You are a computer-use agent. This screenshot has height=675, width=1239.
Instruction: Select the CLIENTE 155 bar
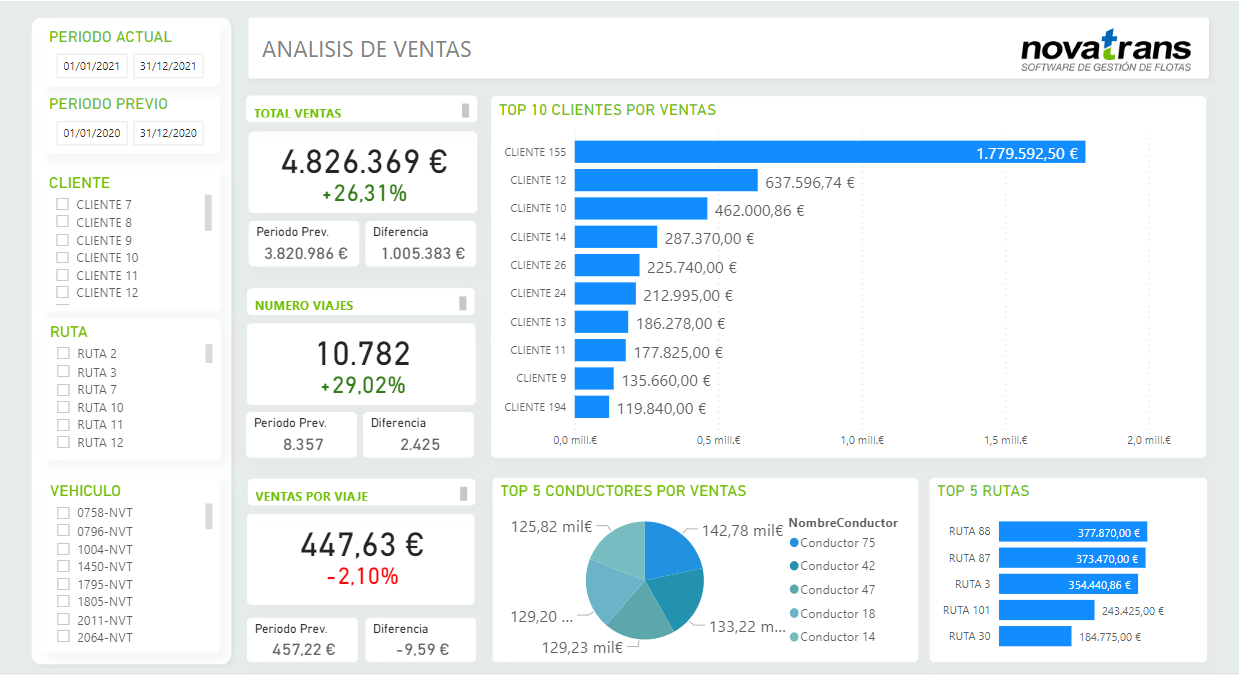[x=829, y=152]
